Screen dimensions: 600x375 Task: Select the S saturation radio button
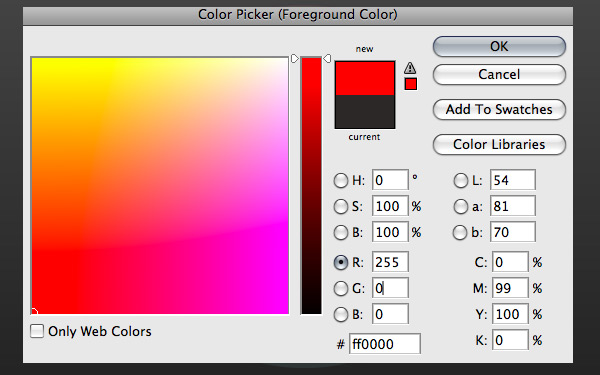(x=341, y=206)
